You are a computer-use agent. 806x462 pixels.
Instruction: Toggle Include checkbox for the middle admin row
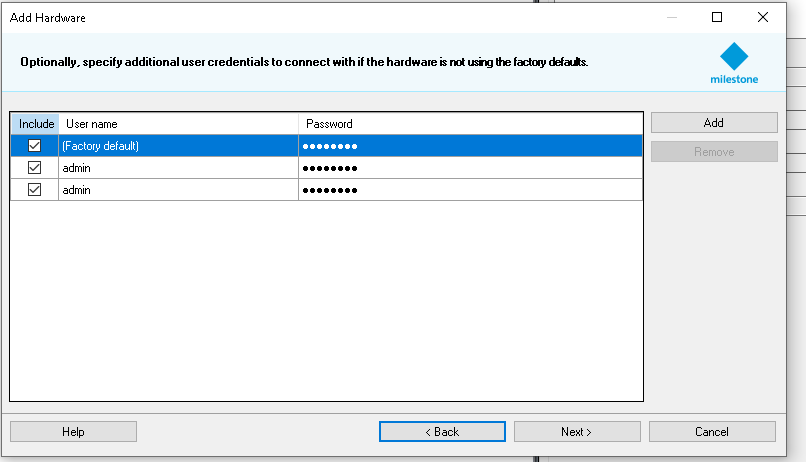35,168
